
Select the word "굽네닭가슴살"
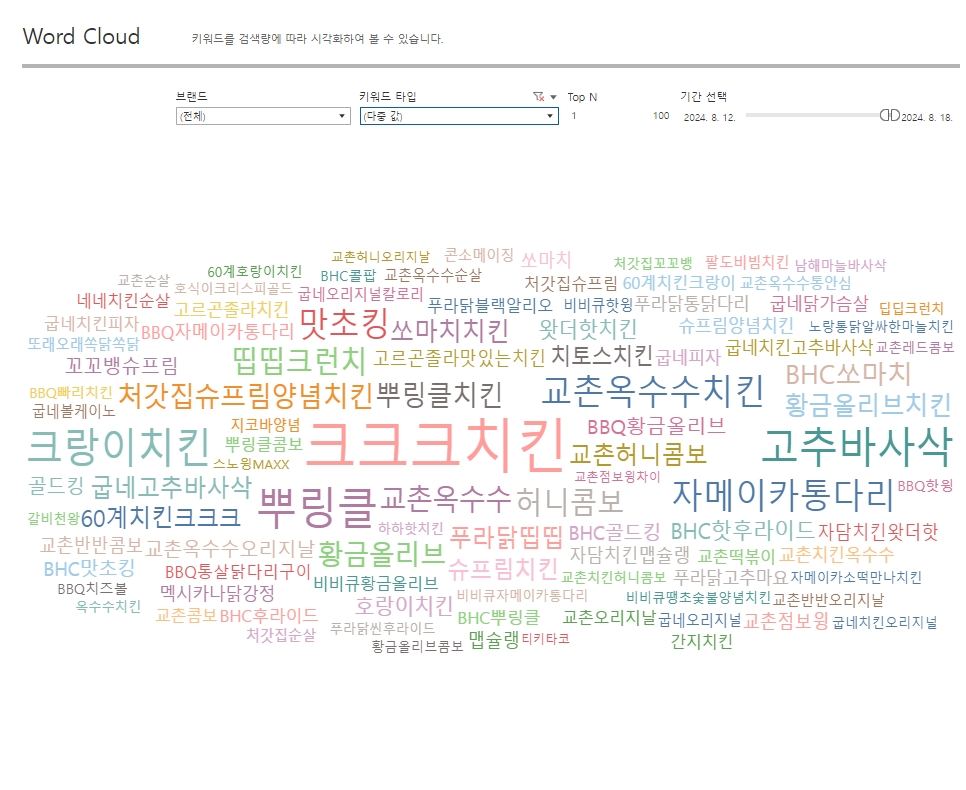[x=819, y=304]
